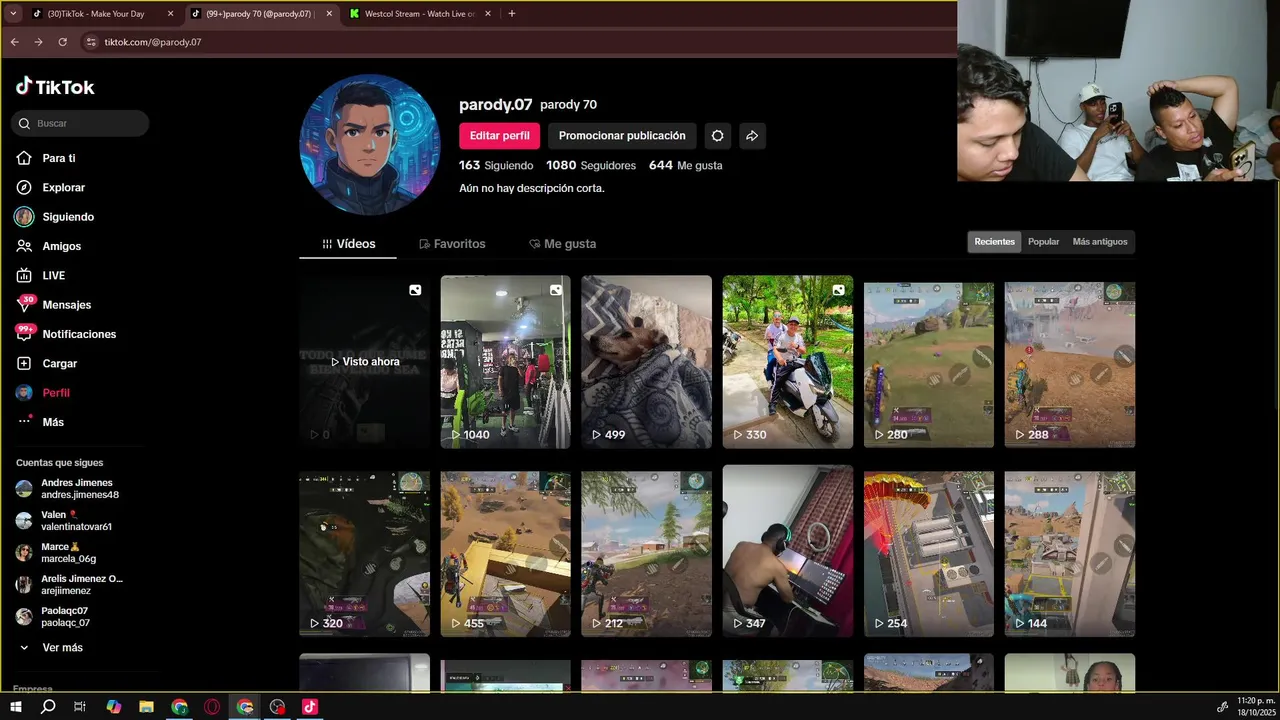
Task: Click the TikTok logo
Action: coord(55,87)
